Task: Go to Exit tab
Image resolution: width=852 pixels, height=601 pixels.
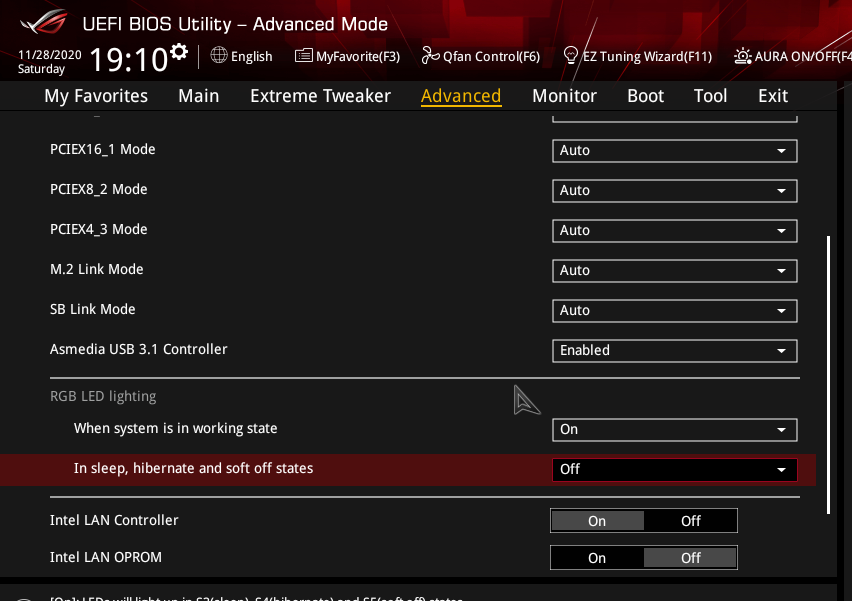Action: click(773, 96)
